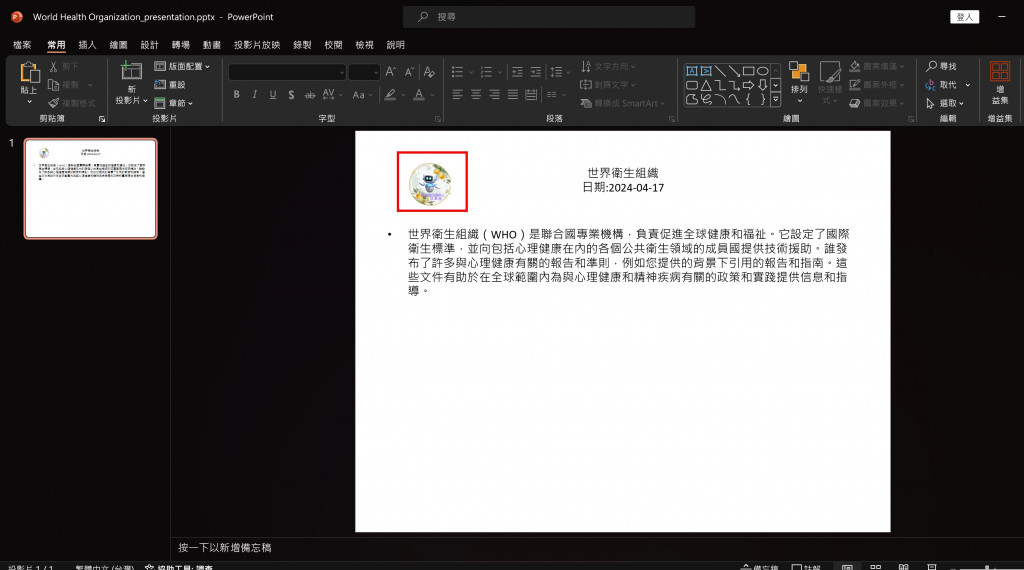Click the Paste (貼上) clipboard icon

[29, 72]
